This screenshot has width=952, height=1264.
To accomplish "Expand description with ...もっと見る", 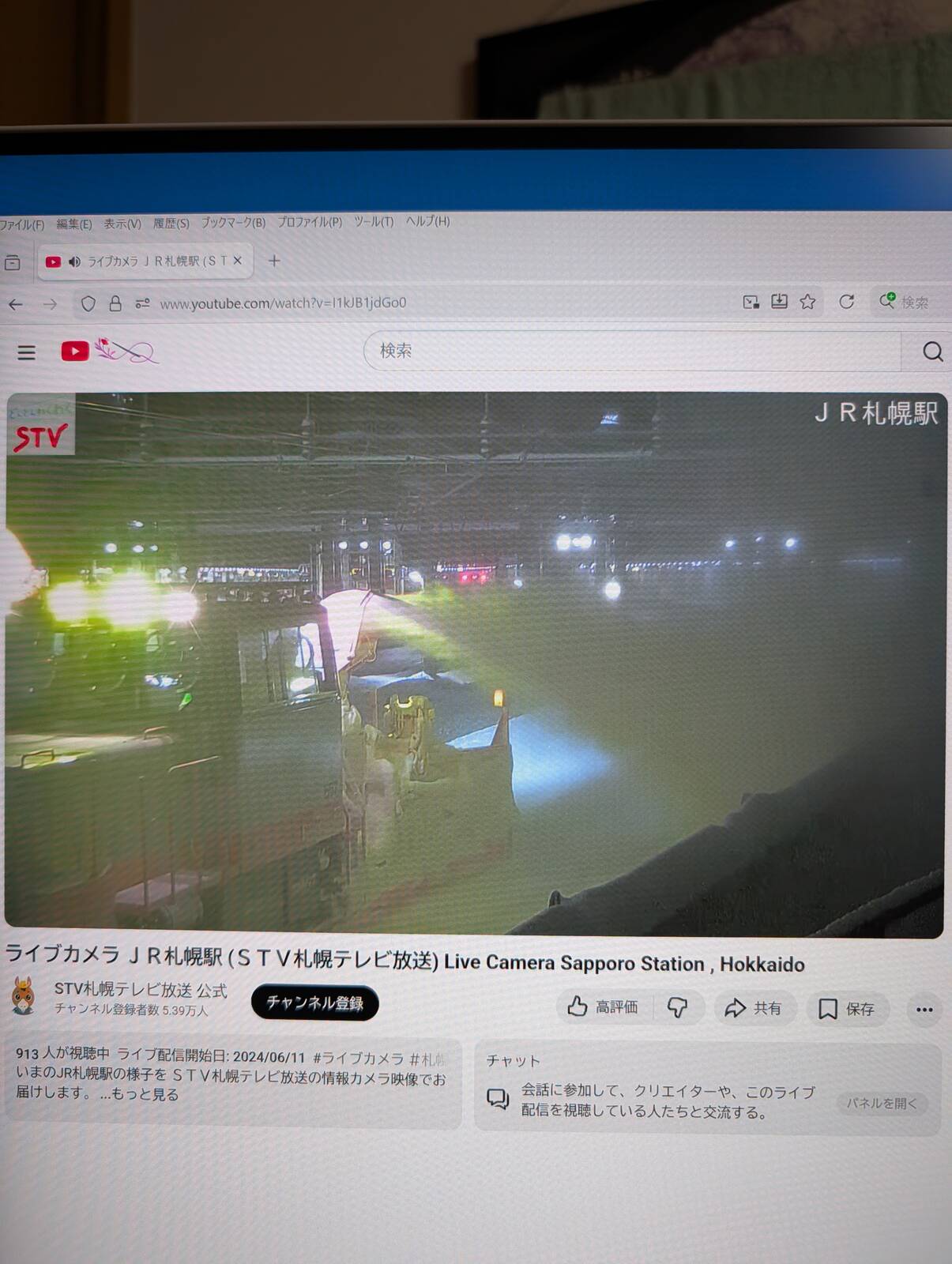I will click(139, 1094).
